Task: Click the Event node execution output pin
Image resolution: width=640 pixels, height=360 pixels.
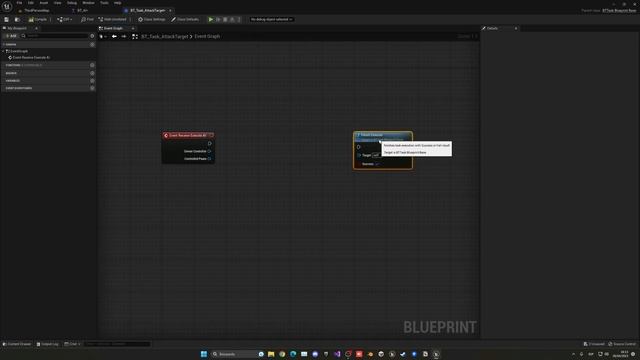Action: point(209,143)
